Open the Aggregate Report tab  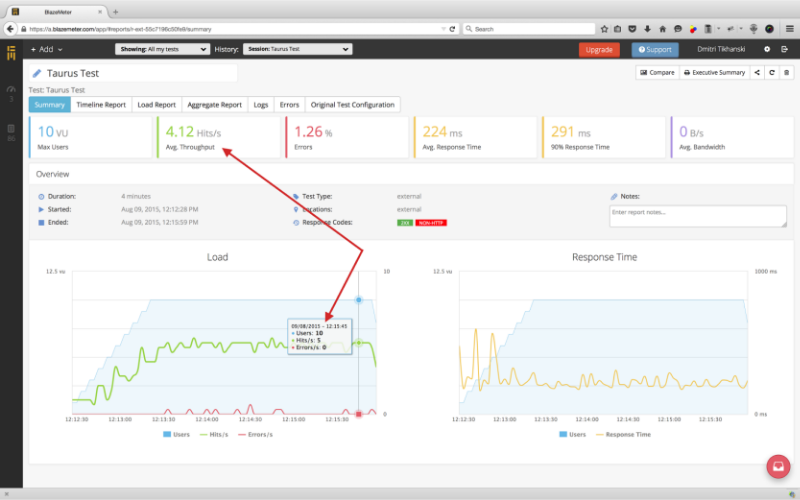point(214,105)
